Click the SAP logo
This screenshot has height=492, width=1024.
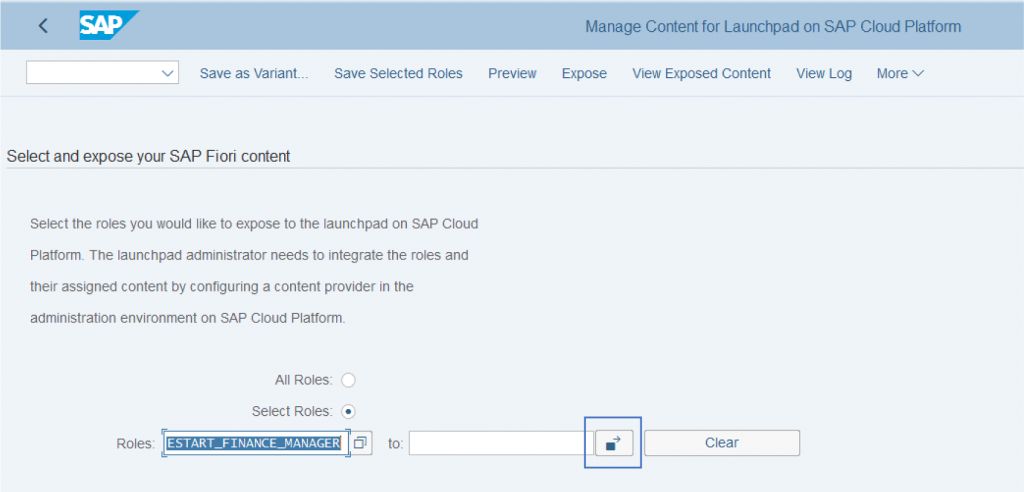(x=109, y=25)
